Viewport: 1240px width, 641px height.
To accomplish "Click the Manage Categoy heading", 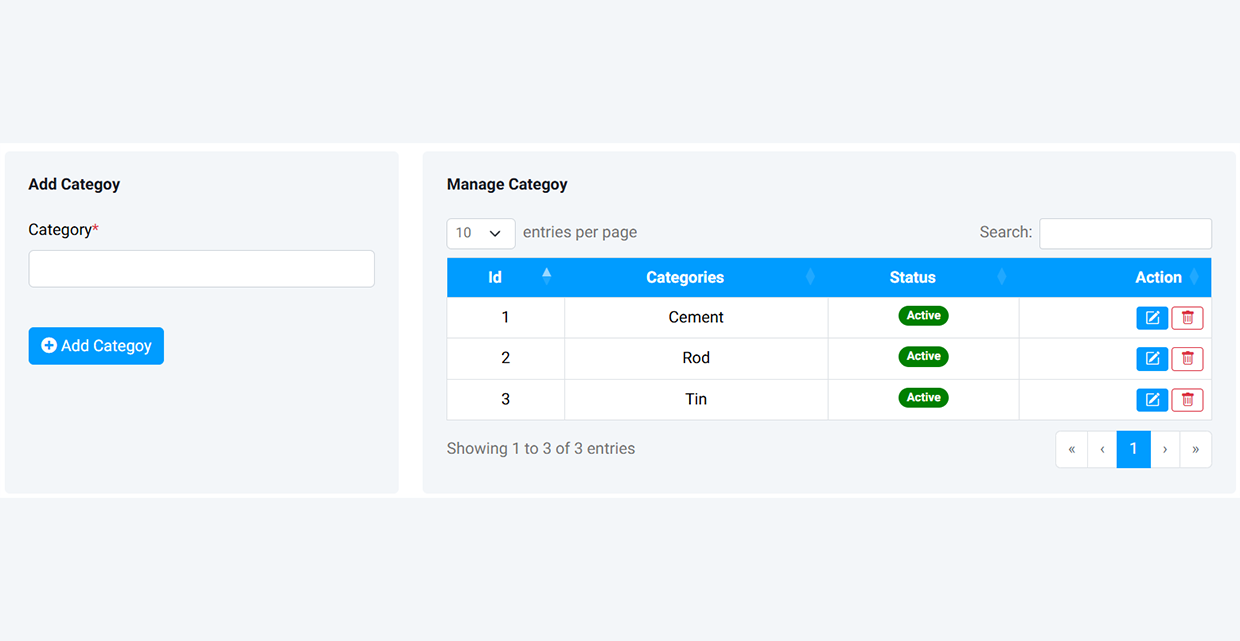I will coord(507,184).
